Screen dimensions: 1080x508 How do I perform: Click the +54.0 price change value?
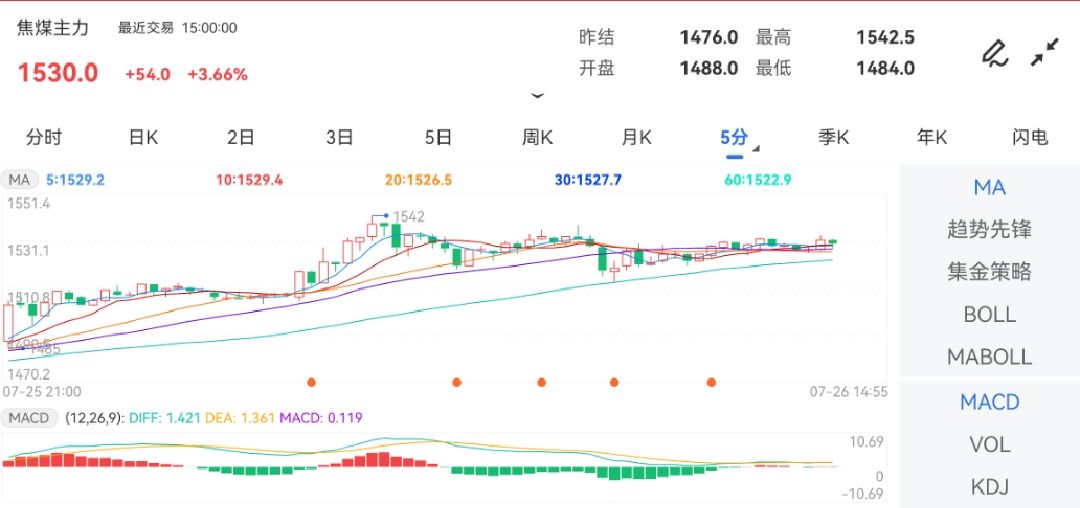click(147, 74)
